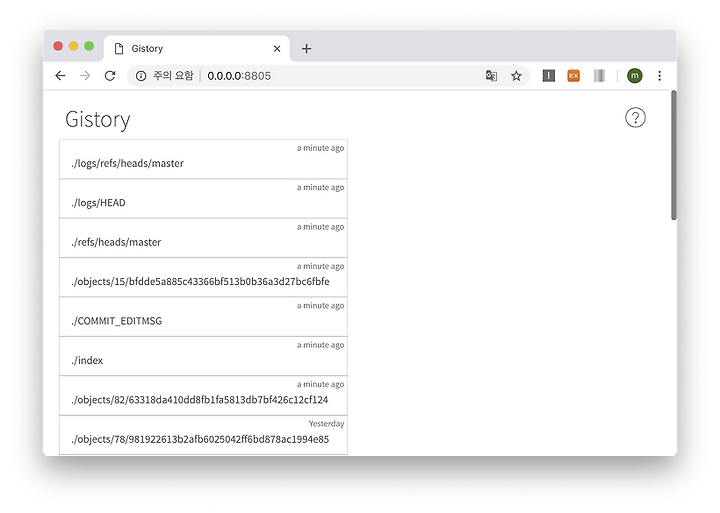Open a new tab with the plus button
The height and width of the screenshot is (513, 720).
(x=306, y=49)
